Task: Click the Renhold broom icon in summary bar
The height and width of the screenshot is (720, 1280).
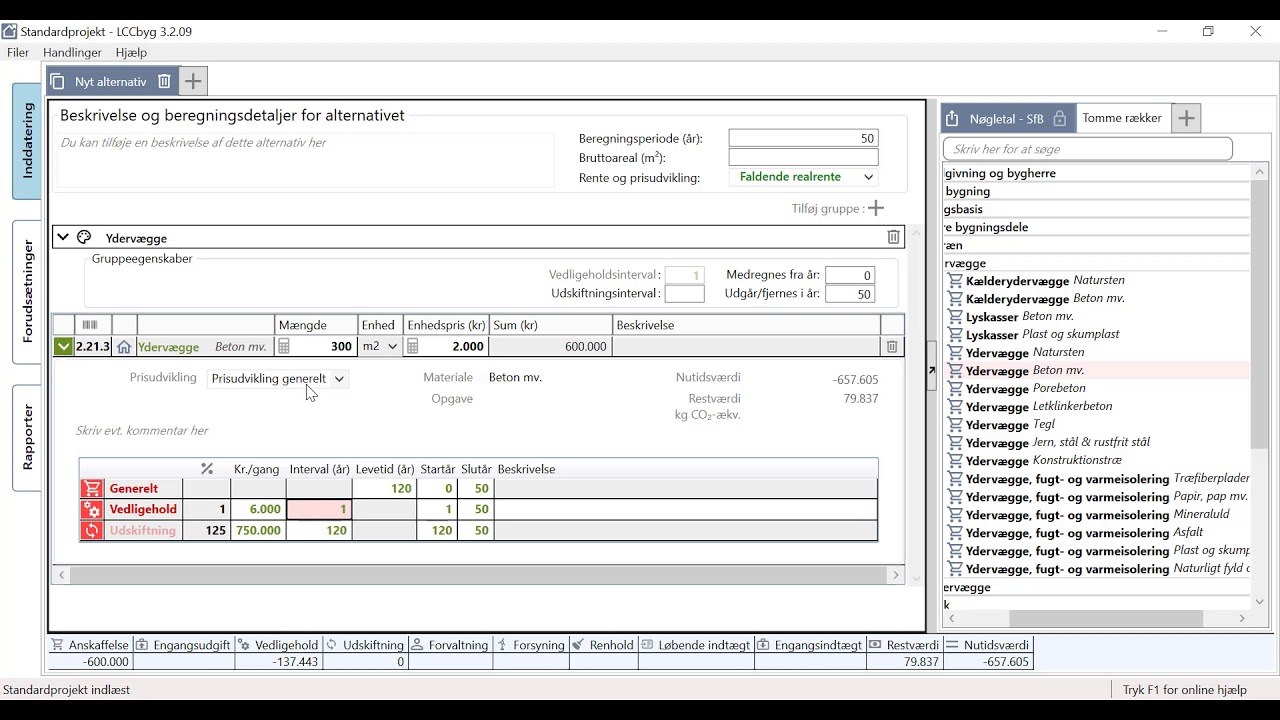Action: coord(579,645)
